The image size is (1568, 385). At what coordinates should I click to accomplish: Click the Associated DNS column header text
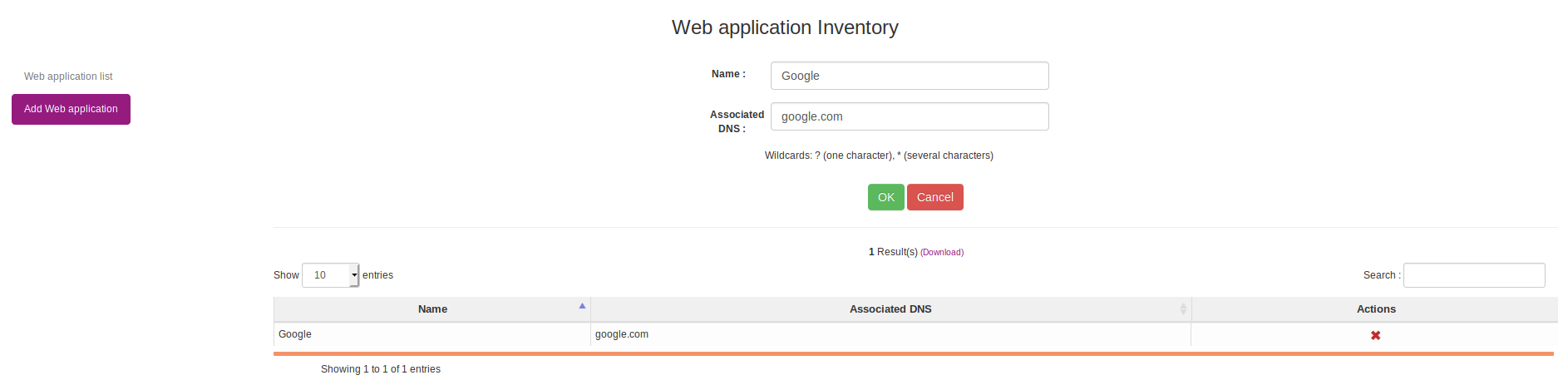(890, 309)
